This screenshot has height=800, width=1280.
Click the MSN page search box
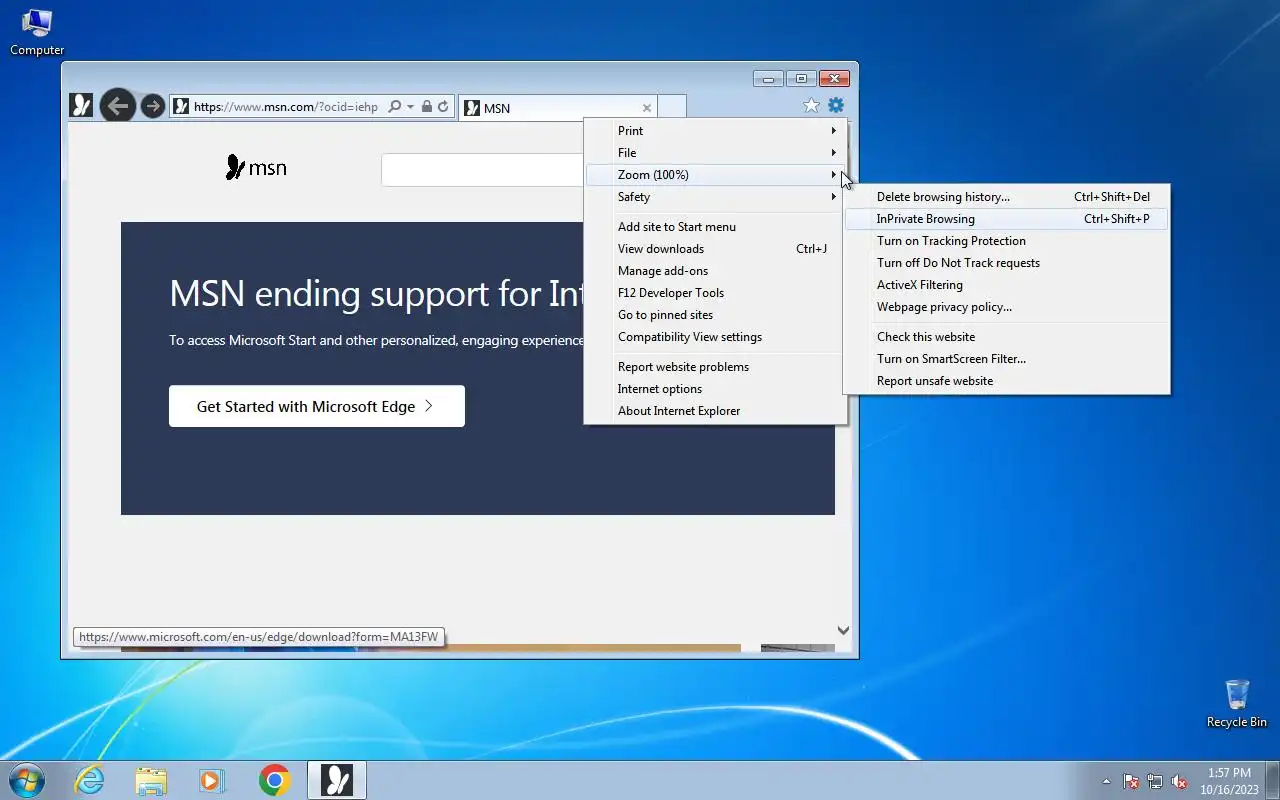coord(482,170)
